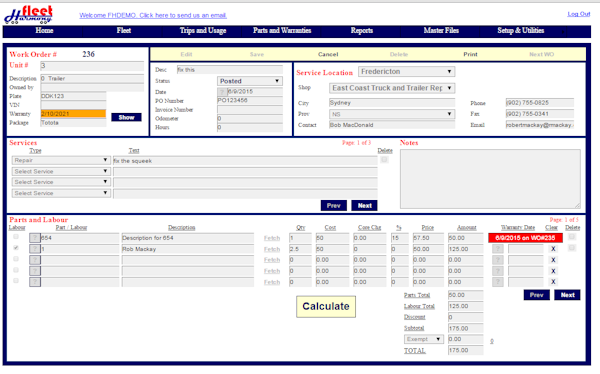The image size is (600, 374).
Task: Open the Trips and Usage menu
Action: point(203,31)
